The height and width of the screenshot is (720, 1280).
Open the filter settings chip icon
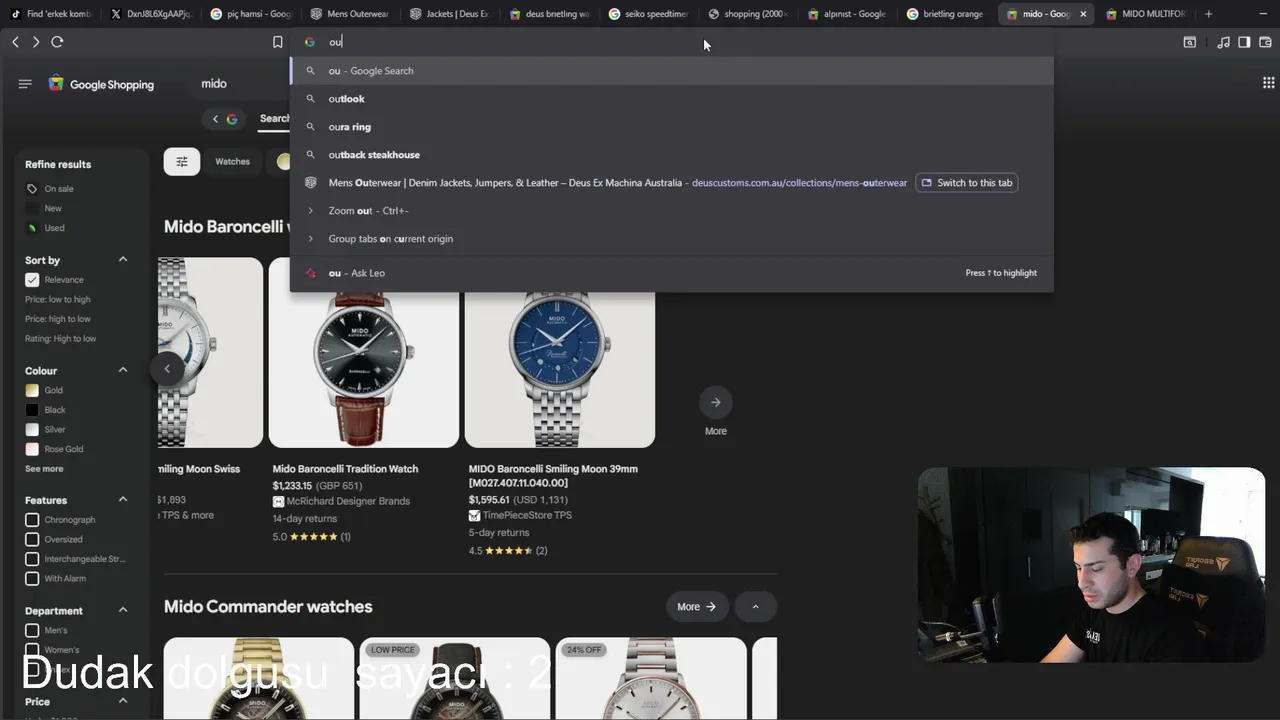coord(182,161)
